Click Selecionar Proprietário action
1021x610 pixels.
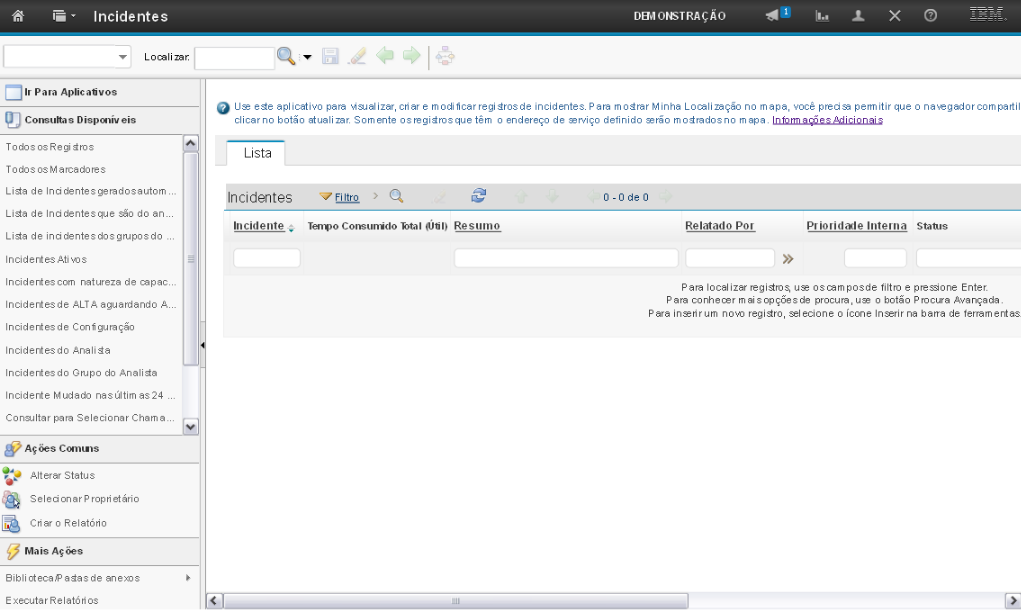tap(84, 499)
